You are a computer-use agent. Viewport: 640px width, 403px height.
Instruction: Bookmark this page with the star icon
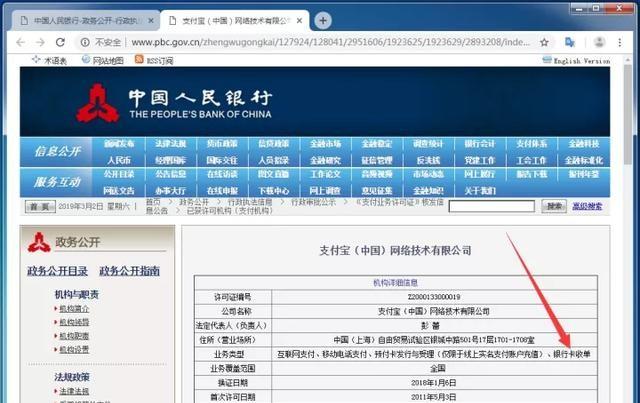544,42
